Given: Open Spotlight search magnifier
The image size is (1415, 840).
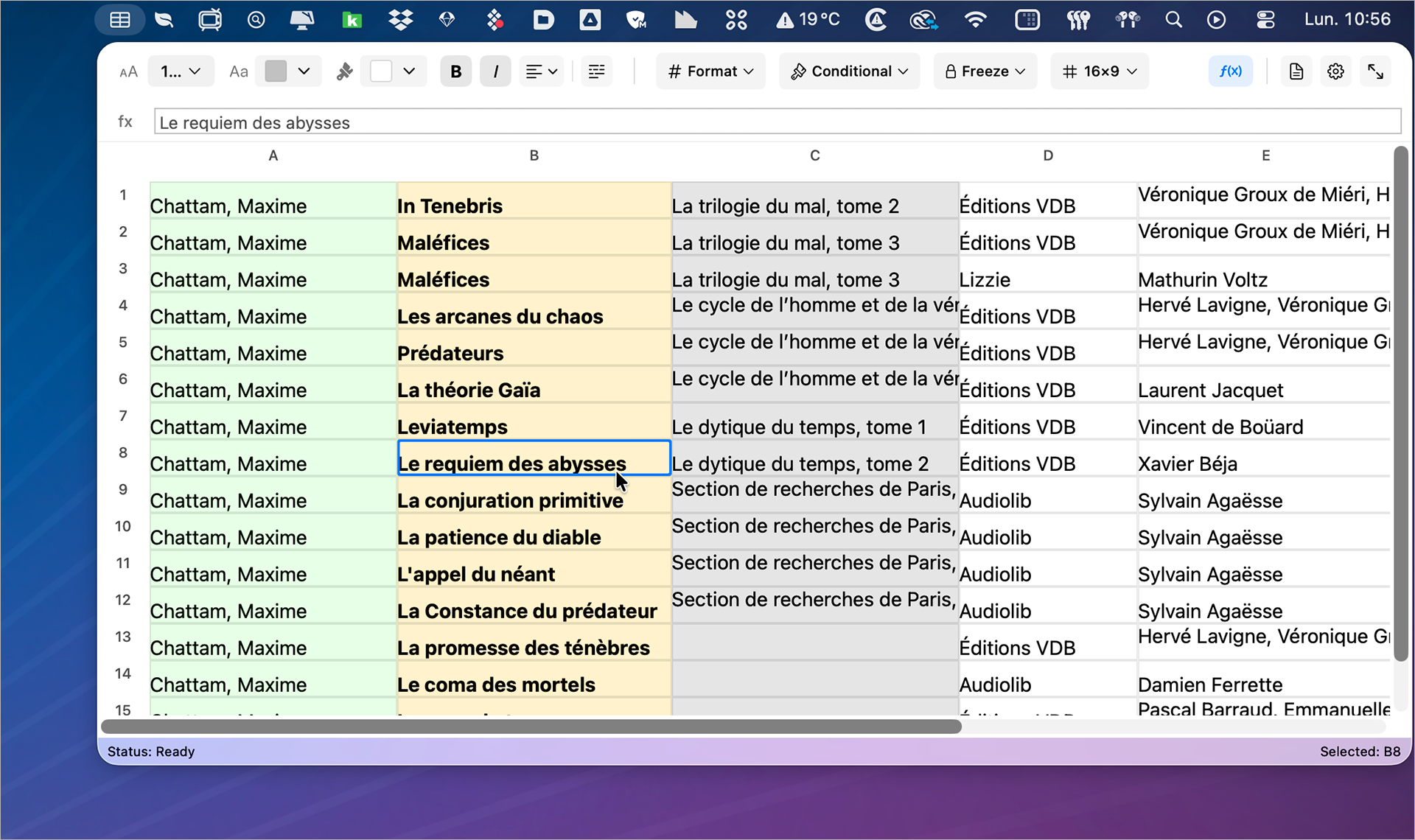Looking at the screenshot, I should point(1173,20).
